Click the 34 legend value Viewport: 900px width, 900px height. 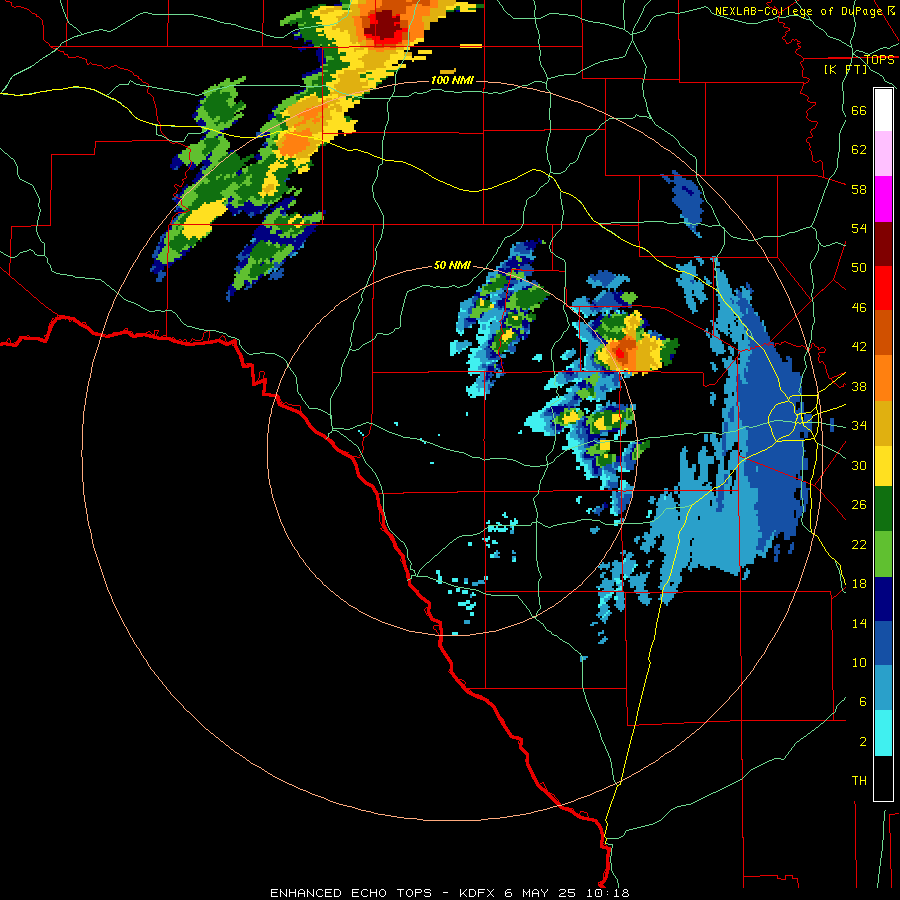click(x=859, y=426)
